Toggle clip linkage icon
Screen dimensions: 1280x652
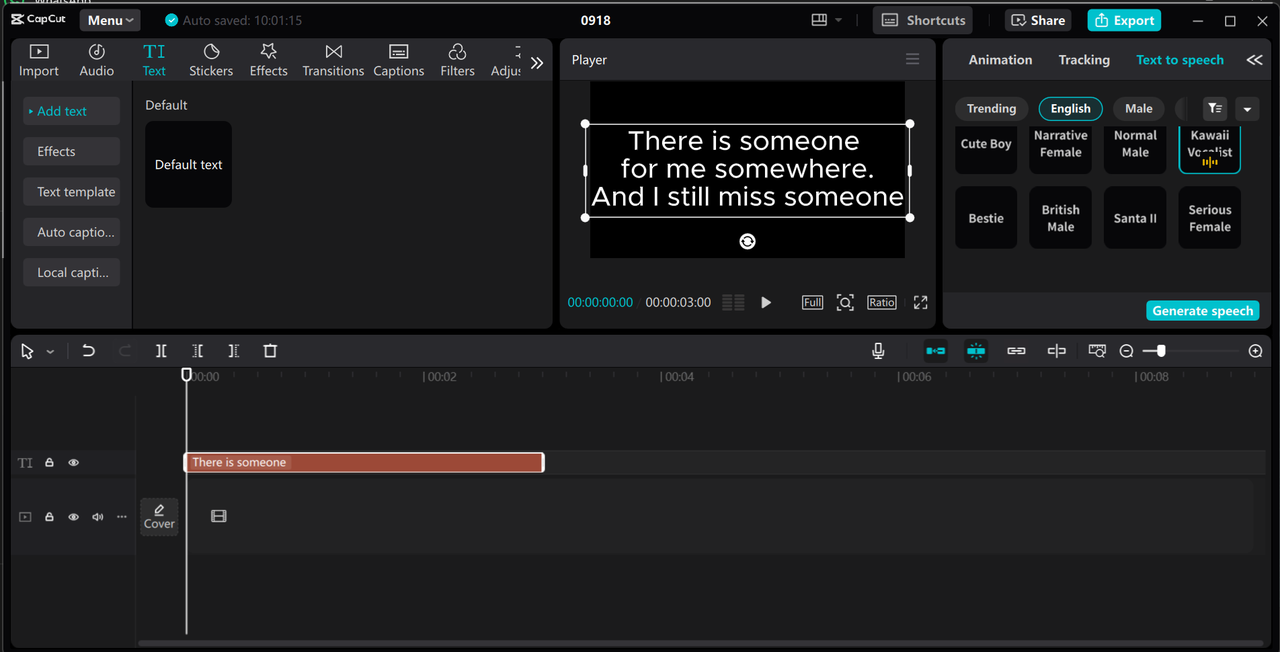pyautogui.click(x=1016, y=351)
